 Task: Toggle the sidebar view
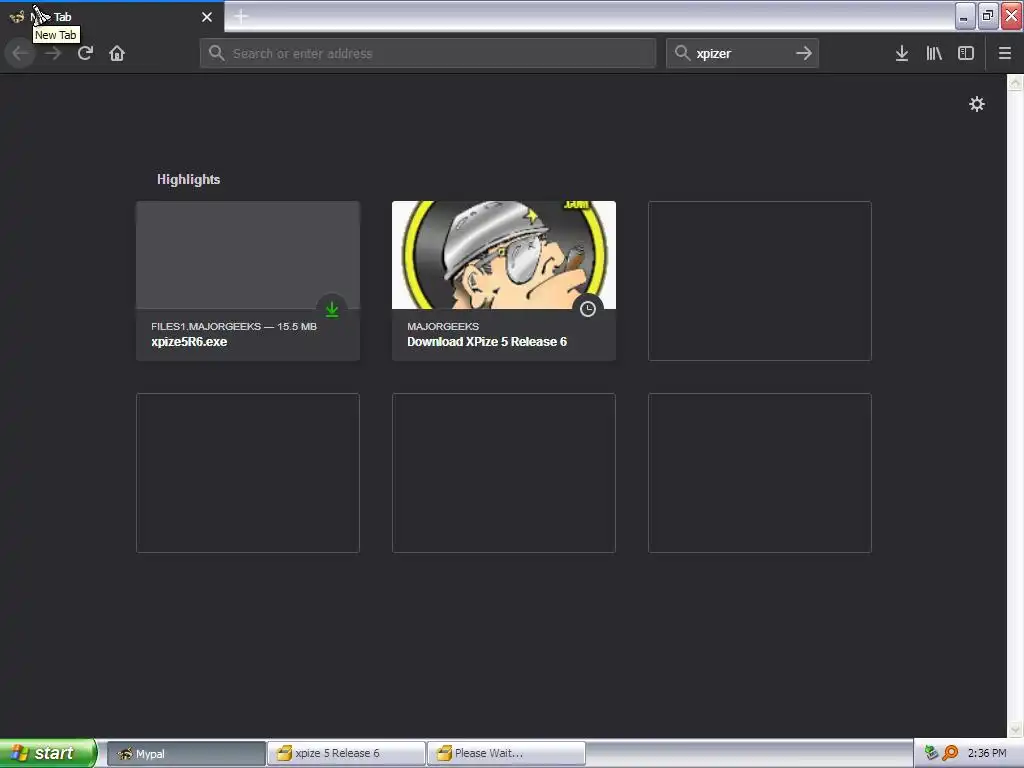pyautogui.click(x=966, y=54)
